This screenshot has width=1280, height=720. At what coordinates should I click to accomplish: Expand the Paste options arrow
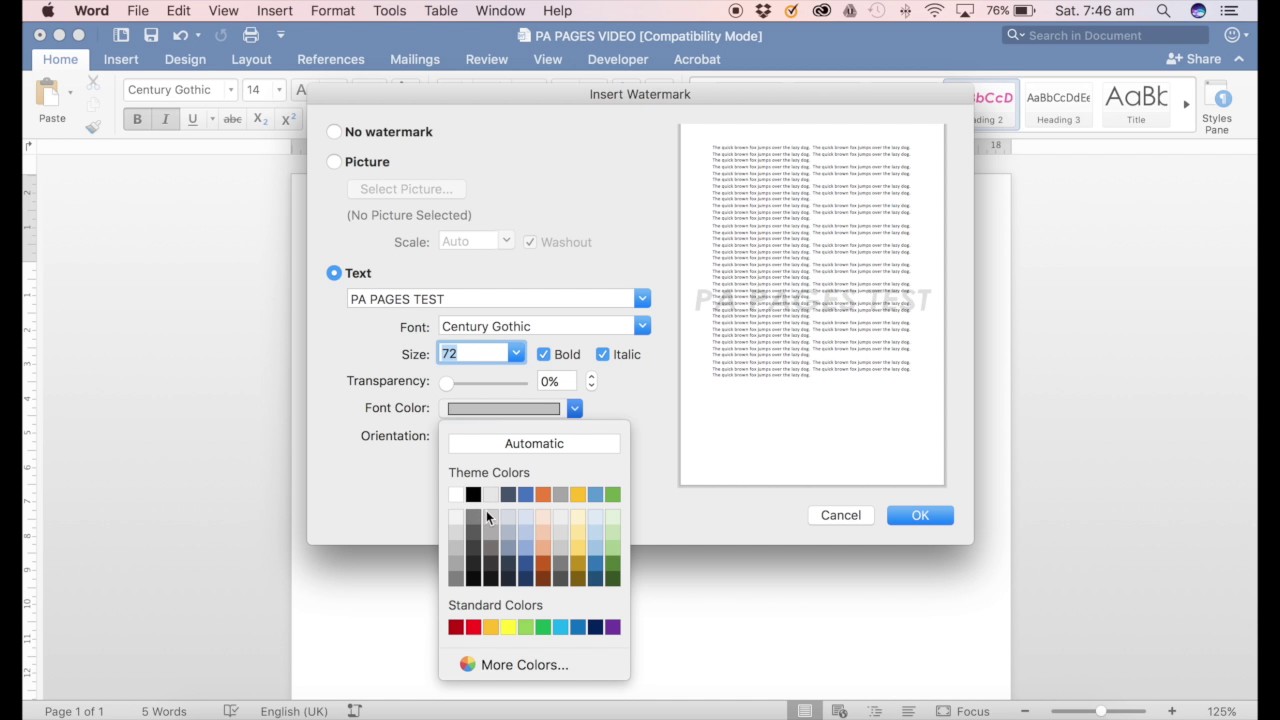coord(70,93)
